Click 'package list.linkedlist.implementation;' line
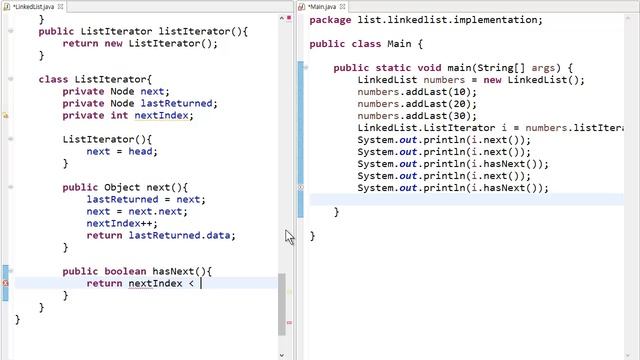Screen dimensions: 640x360 pos(426,20)
